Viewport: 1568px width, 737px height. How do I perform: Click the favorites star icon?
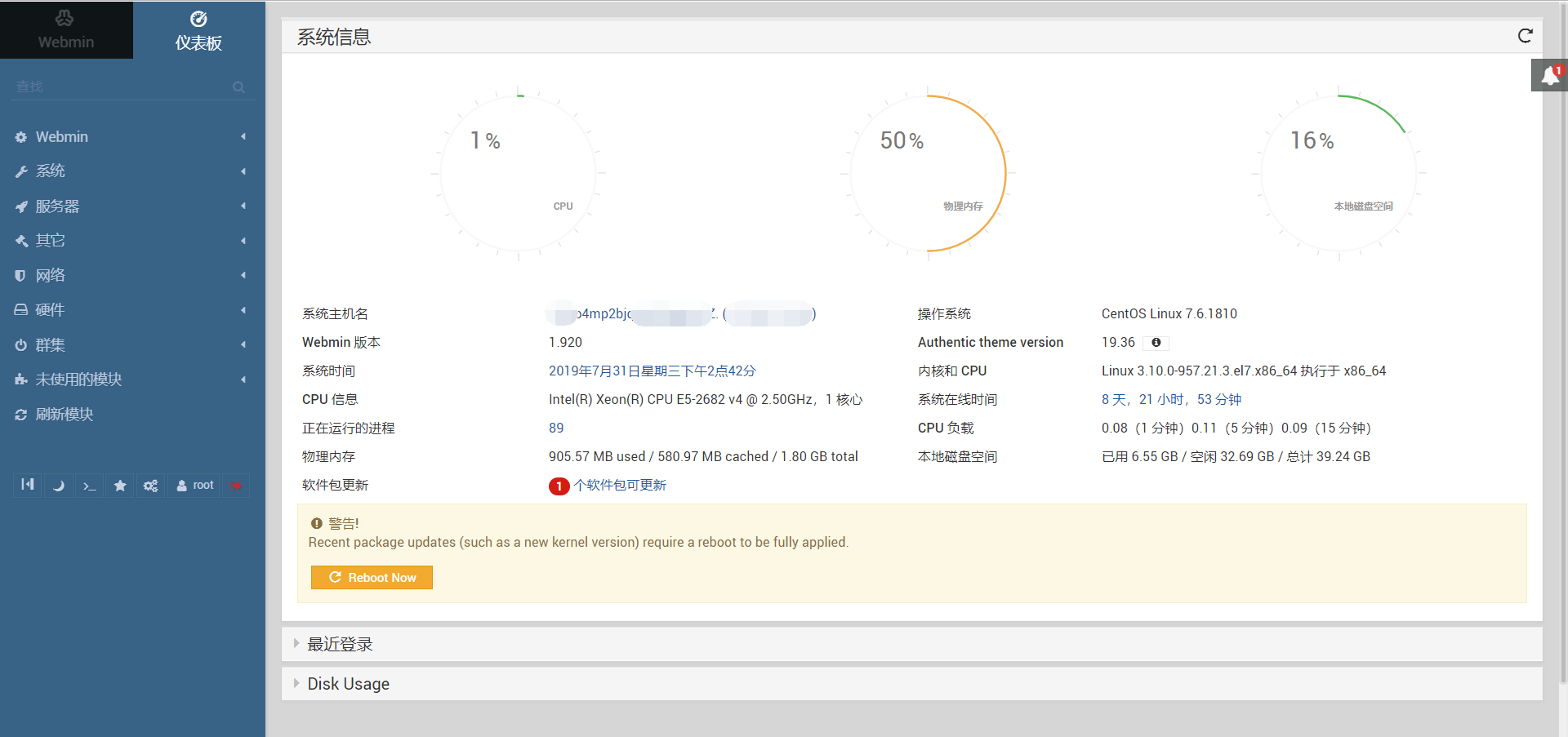click(120, 486)
